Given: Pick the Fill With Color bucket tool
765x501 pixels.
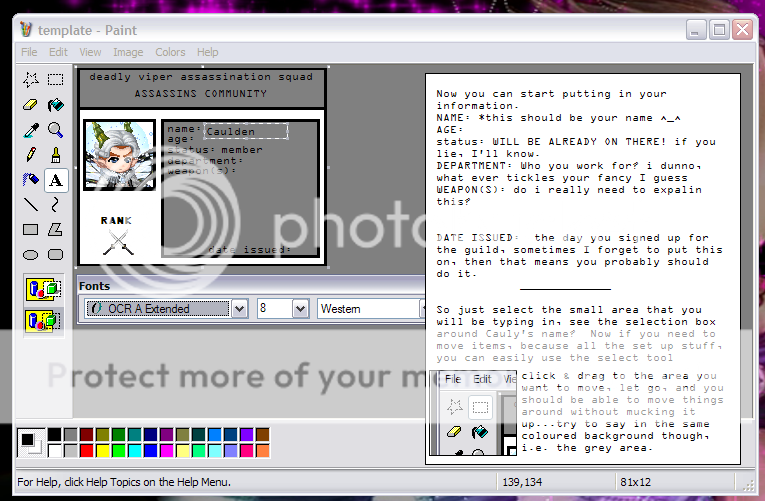Looking at the screenshot, I should 56,105.
